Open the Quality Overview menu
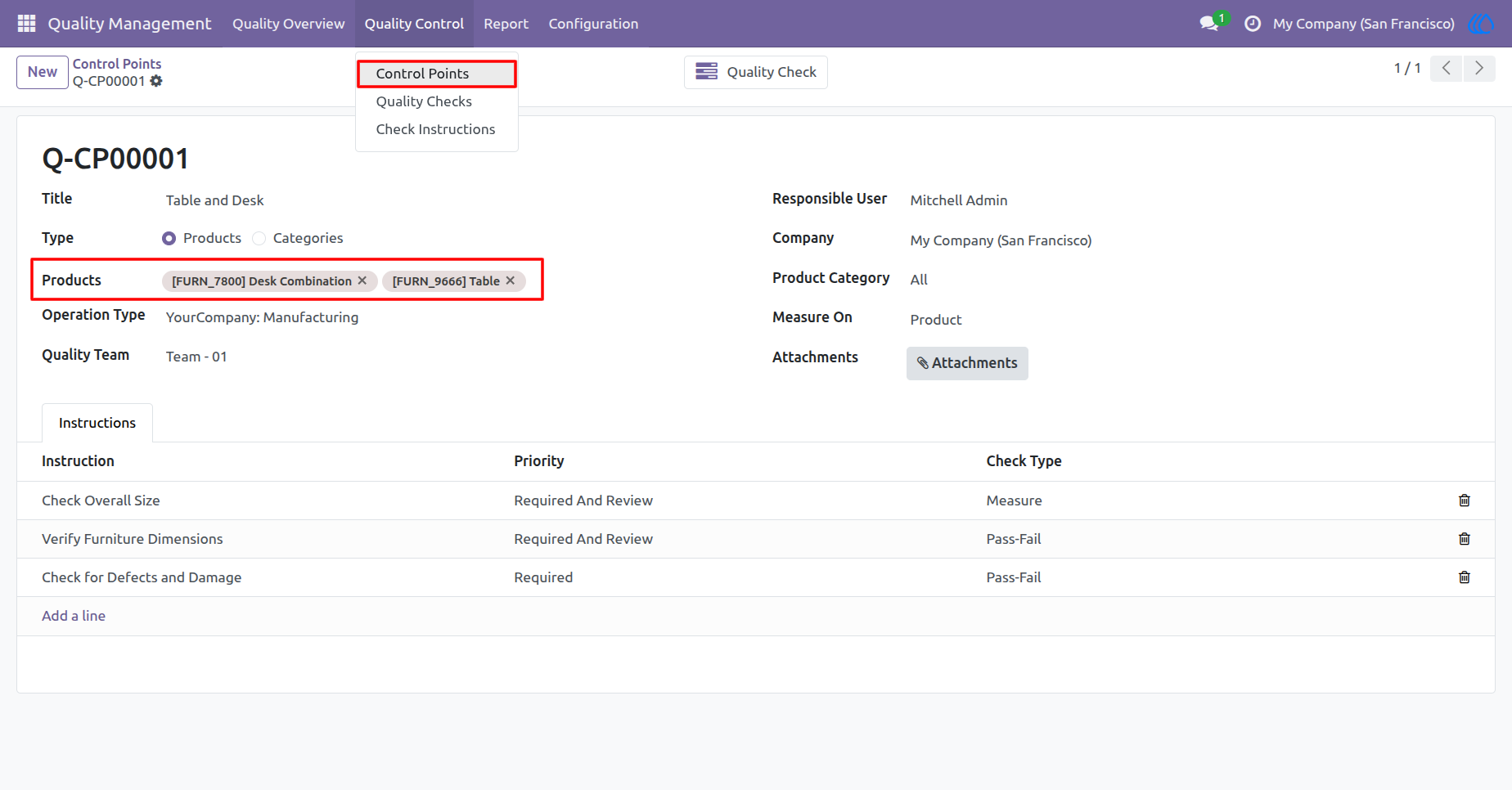Viewport: 1512px width, 790px height. [x=288, y=24]
